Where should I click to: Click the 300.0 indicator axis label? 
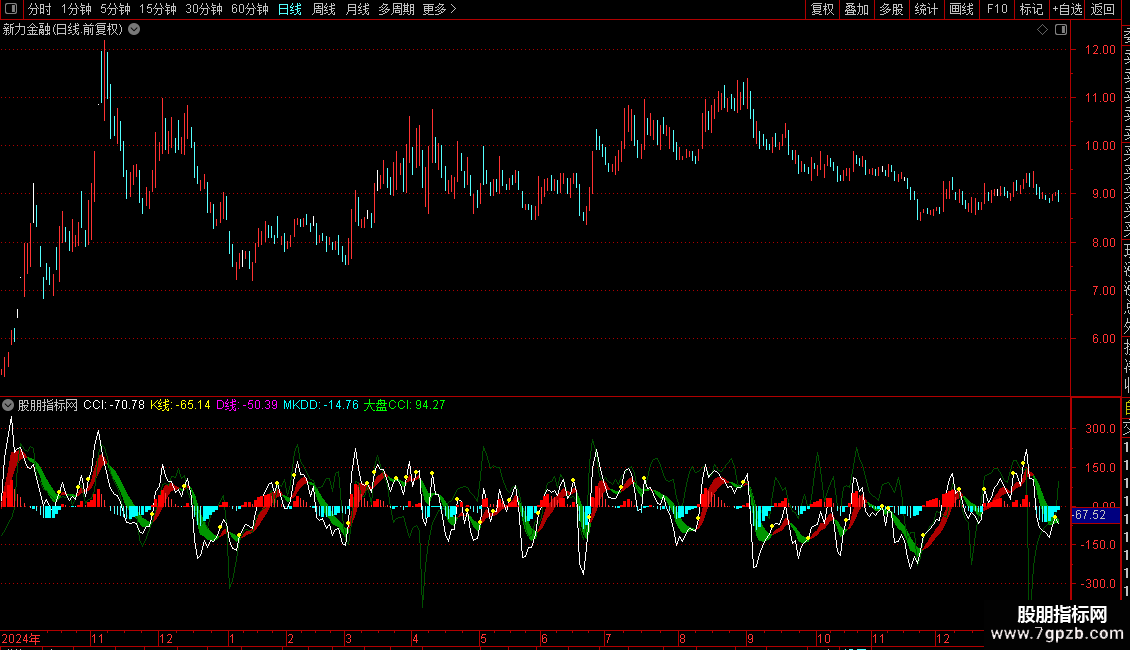pos(1100,429)
